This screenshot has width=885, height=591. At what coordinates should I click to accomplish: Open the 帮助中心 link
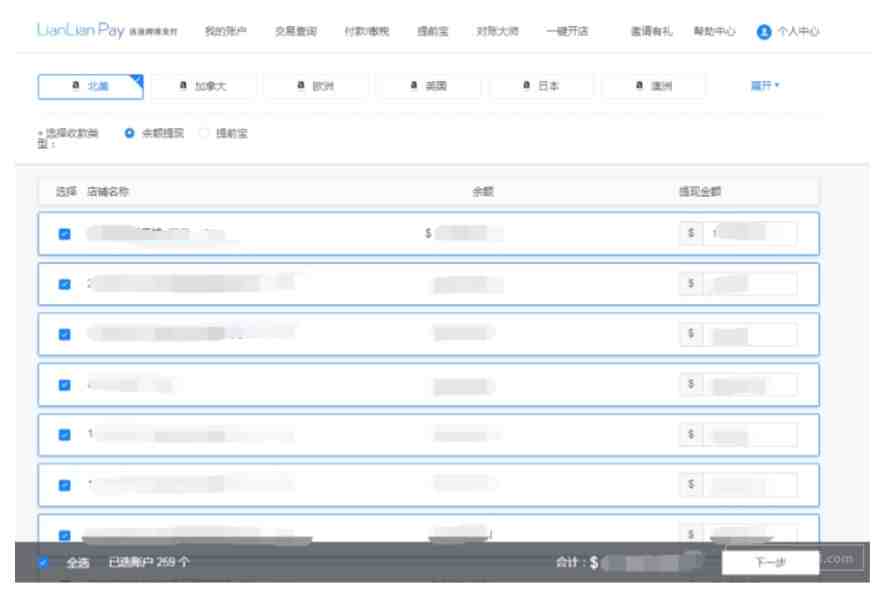pos(715,31)
